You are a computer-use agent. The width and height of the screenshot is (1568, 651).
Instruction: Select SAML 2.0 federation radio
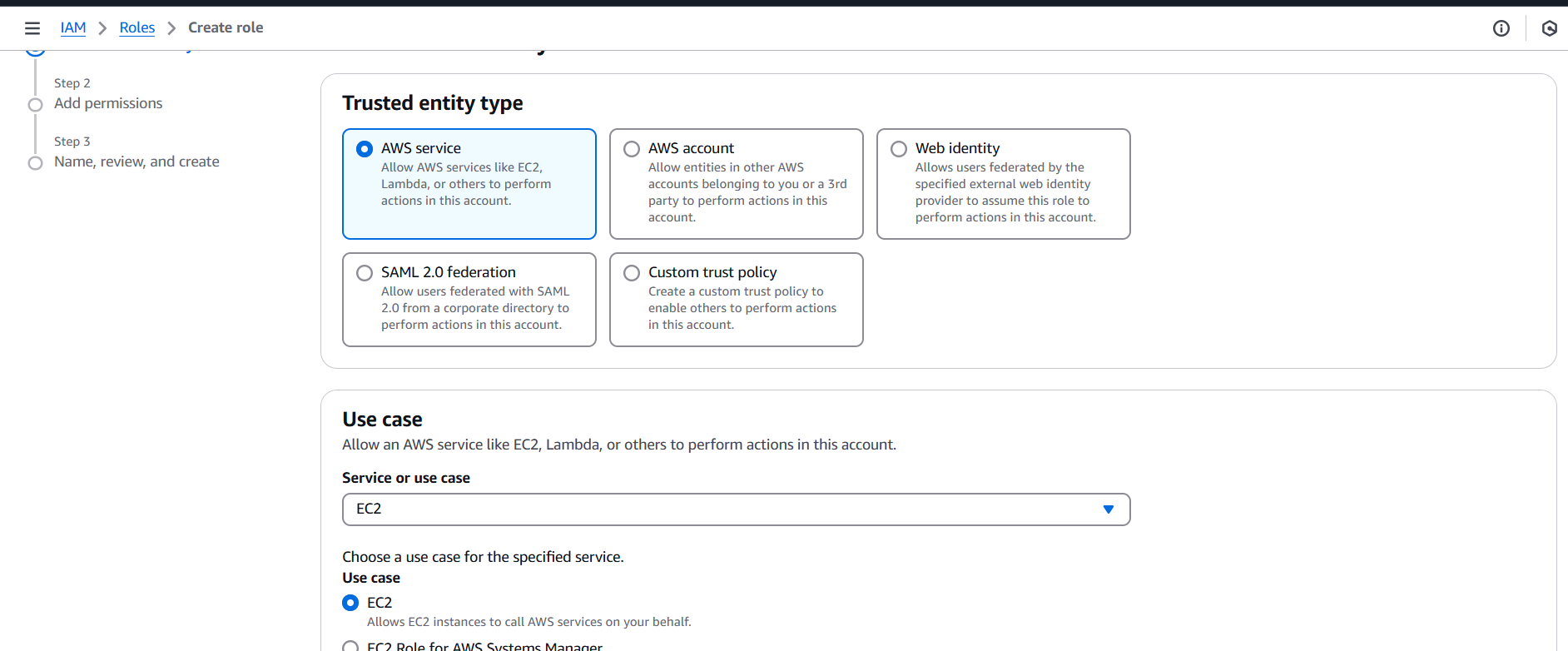pyautogui.click(x=365, y=273)
